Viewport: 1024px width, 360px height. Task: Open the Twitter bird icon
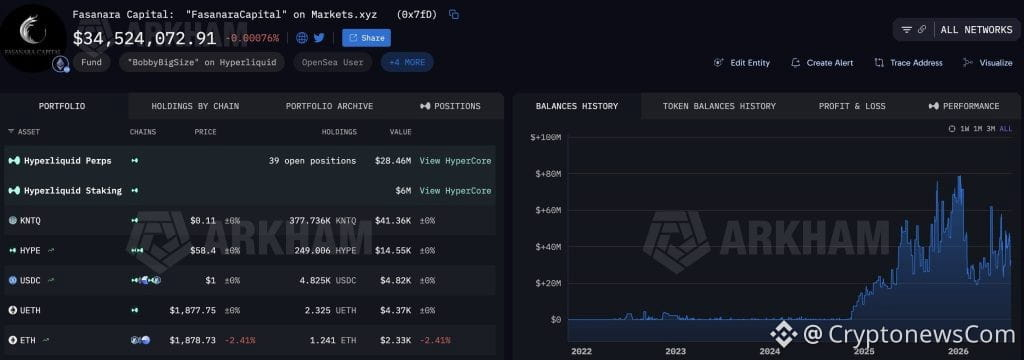coord(319,38)
